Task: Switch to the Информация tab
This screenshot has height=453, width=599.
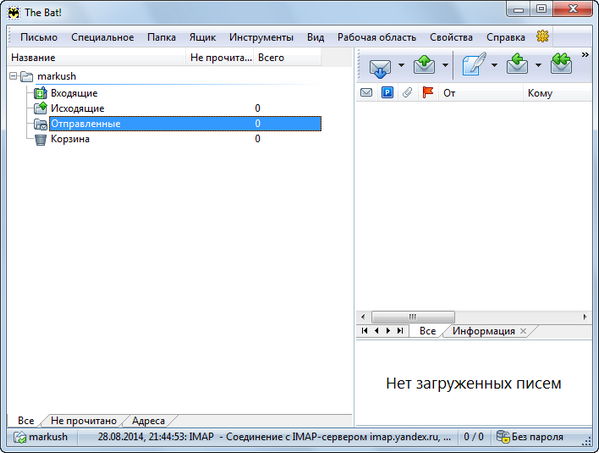Action: [484, 331]
